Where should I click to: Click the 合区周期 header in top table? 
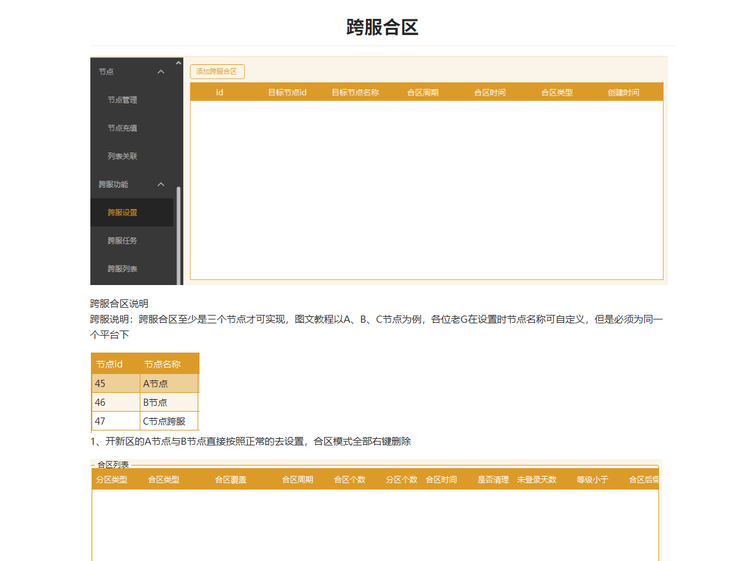423,92
